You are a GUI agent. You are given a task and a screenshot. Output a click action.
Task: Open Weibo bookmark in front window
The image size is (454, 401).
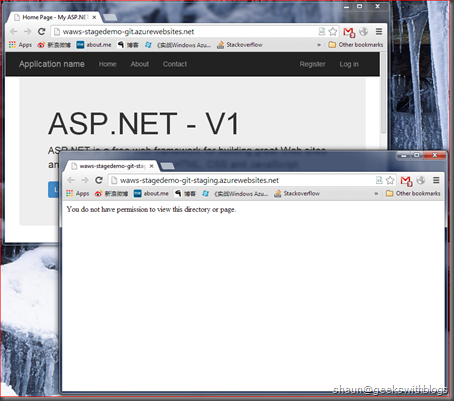pos(111,193)
